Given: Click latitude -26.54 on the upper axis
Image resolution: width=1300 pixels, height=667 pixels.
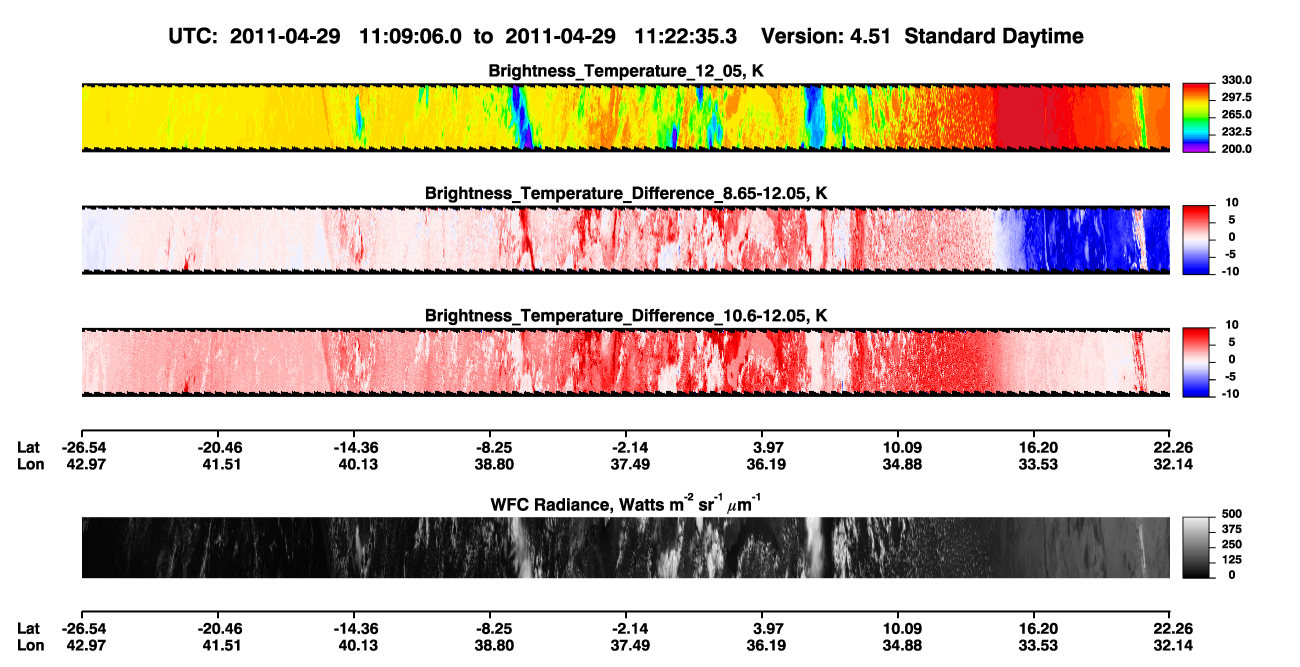Looking at the screenshot, I should (84, 447).
